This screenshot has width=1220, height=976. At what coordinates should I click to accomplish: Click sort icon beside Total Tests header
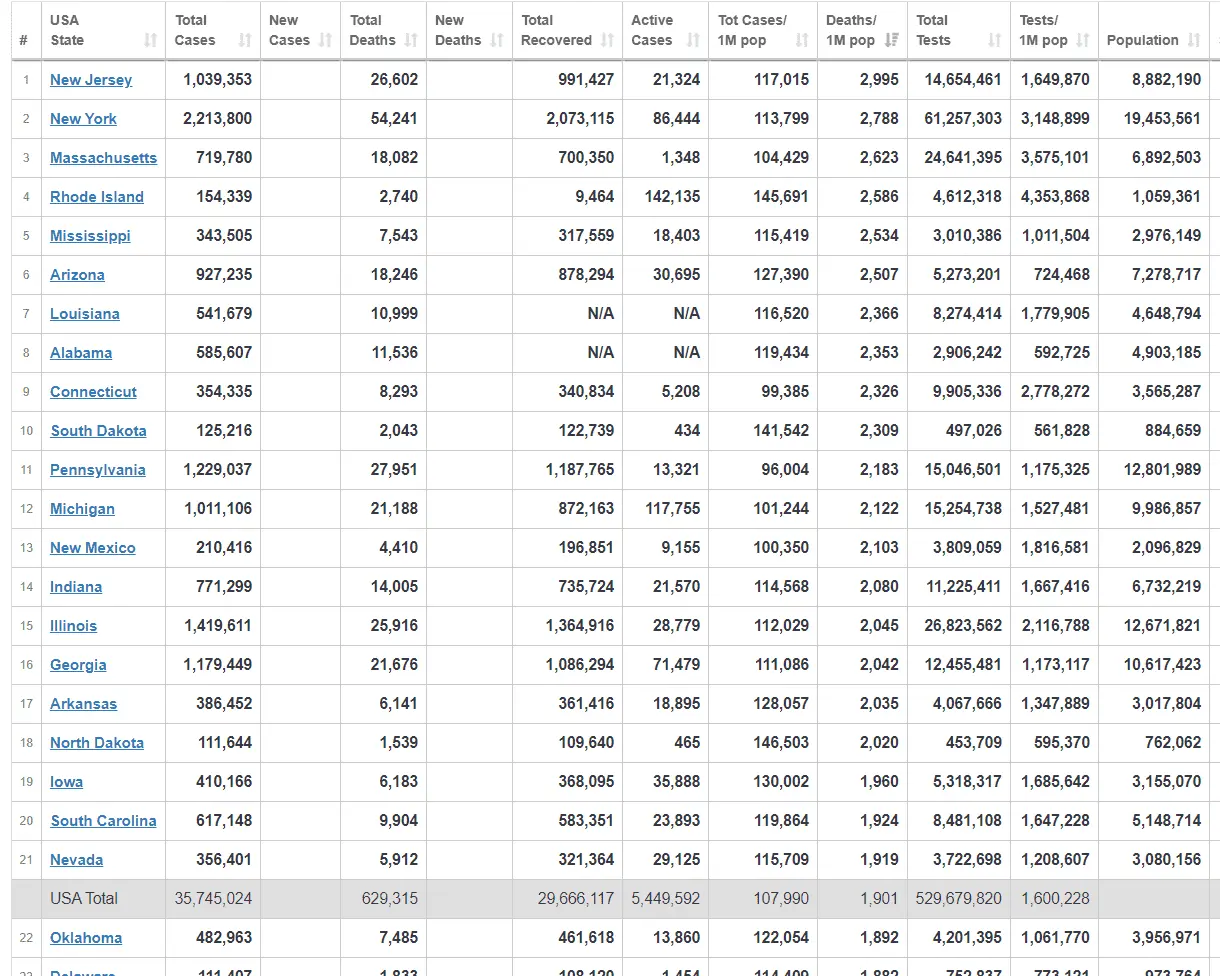click(x=994, y=41)
